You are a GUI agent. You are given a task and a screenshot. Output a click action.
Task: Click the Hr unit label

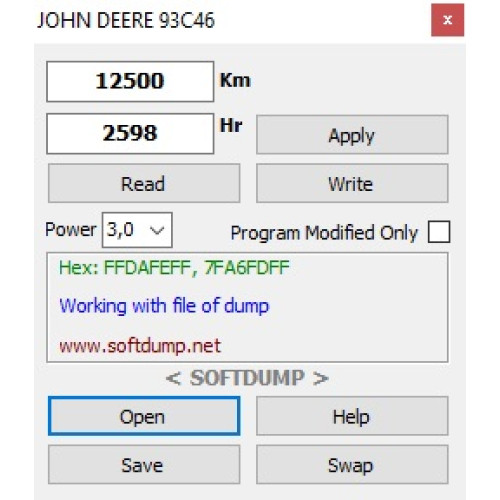231,125
